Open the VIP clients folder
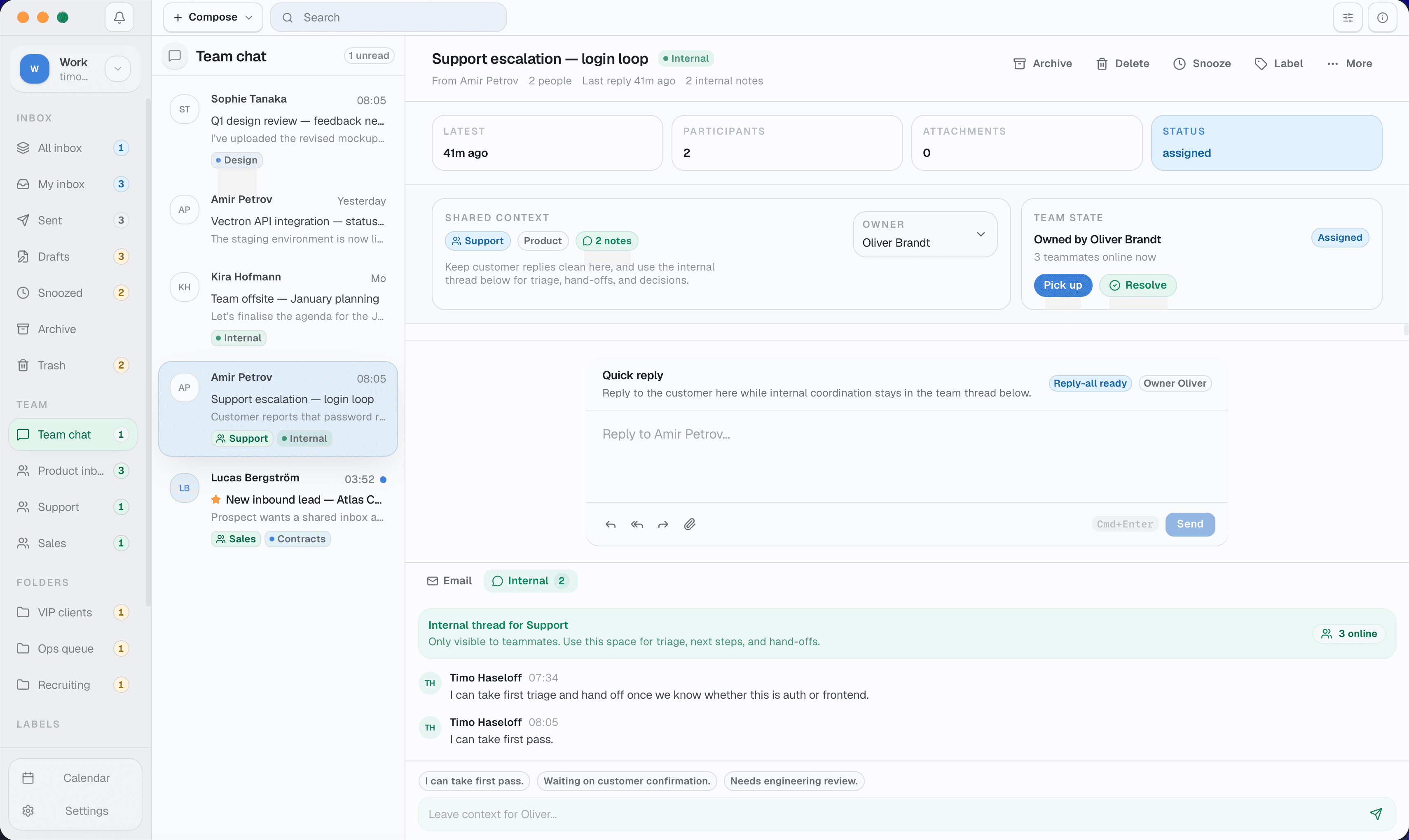This screenshot has height=840, width=1409. [73, 612]
